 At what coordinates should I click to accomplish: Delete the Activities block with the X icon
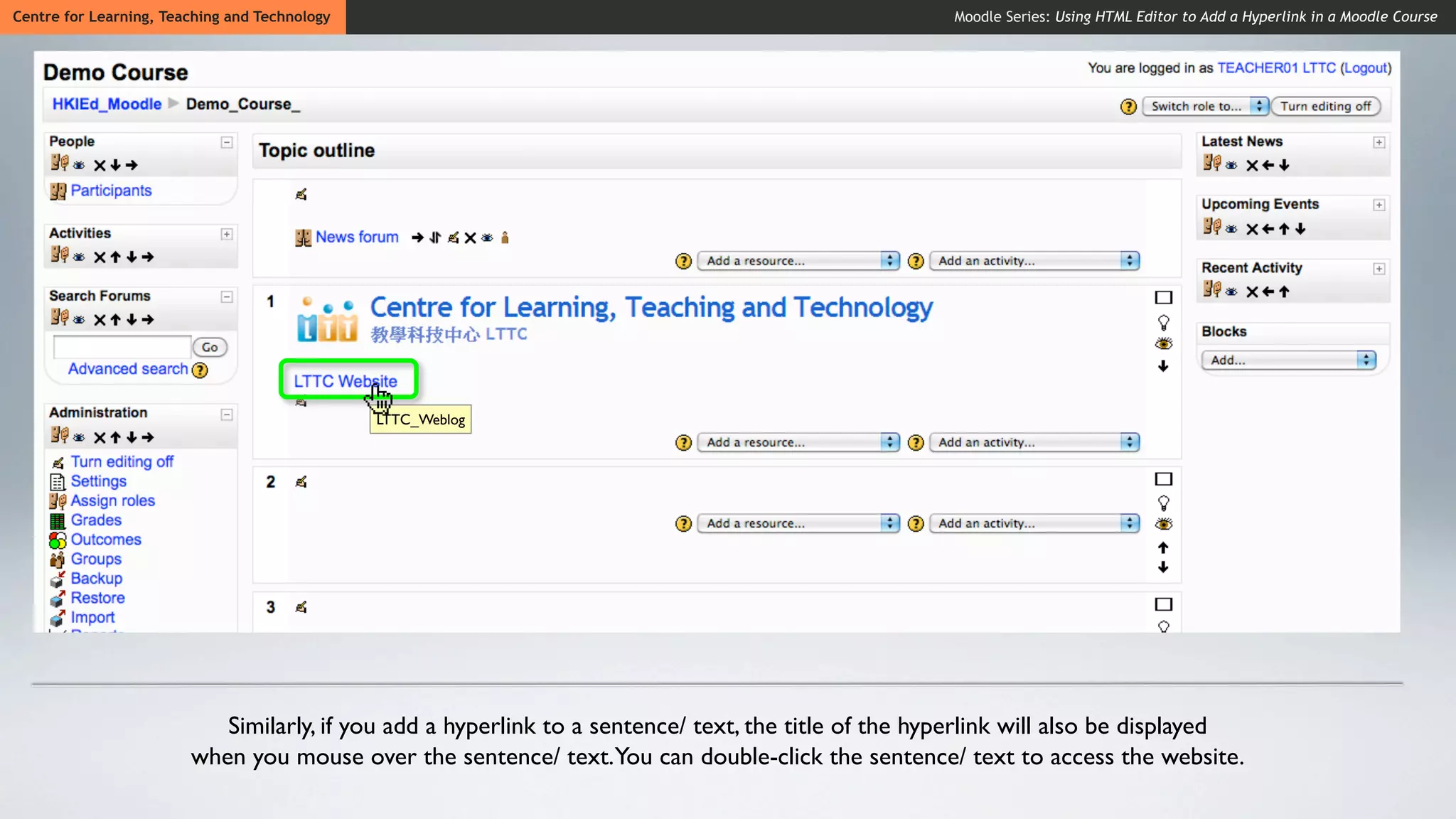[x=100, y=257]
